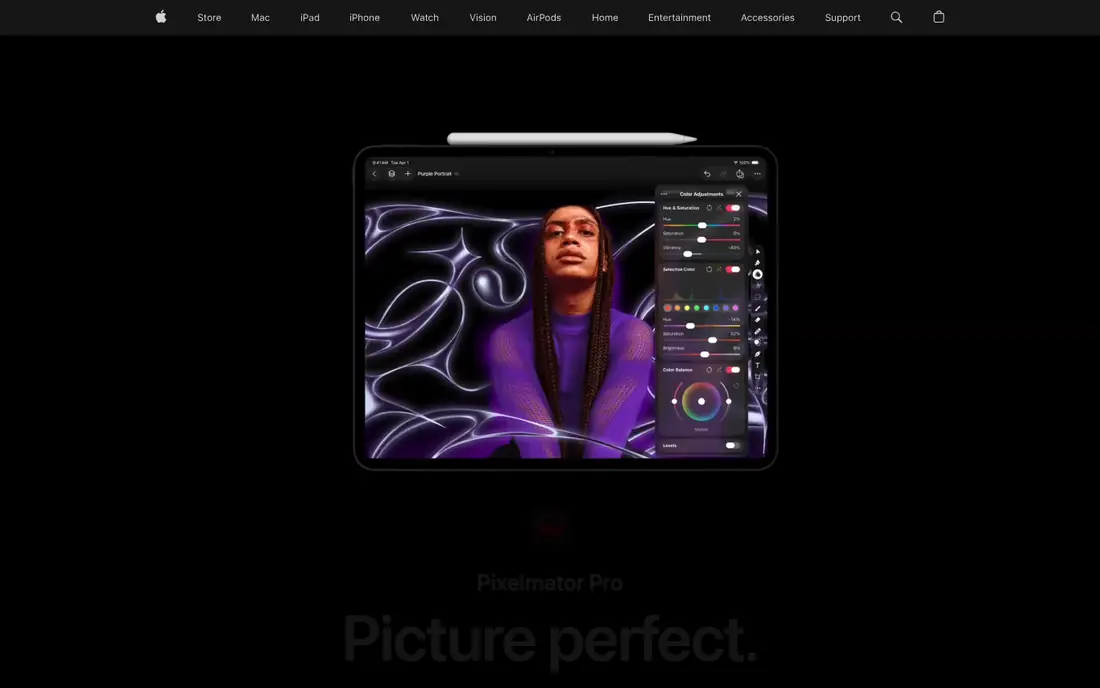Select the magenta Selective Color swatch

coord(735,308)
